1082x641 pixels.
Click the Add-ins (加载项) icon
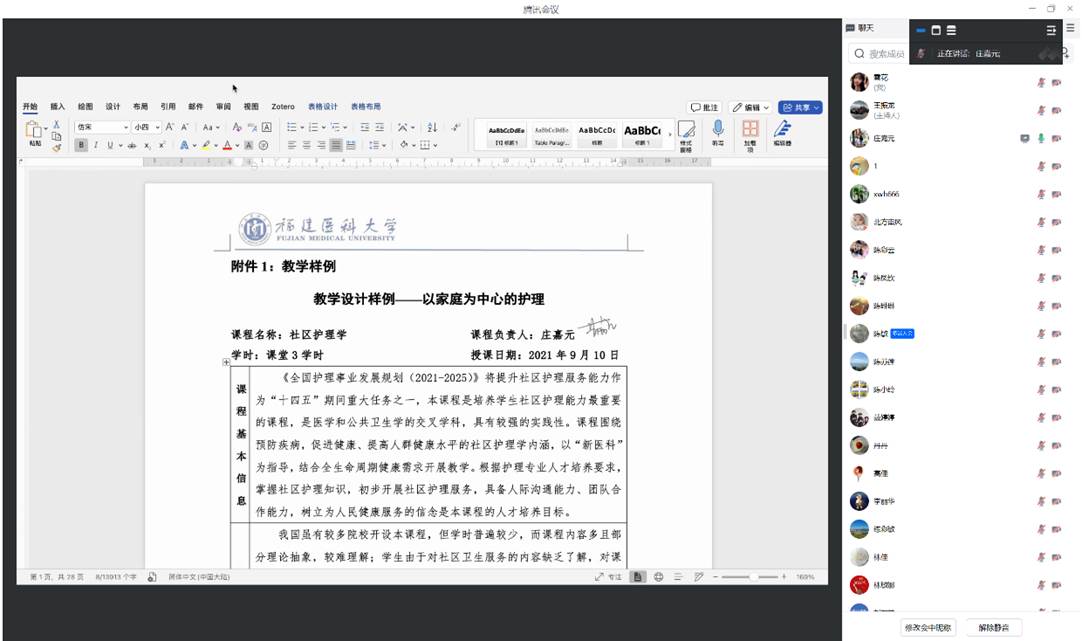(x=750, y=129)
